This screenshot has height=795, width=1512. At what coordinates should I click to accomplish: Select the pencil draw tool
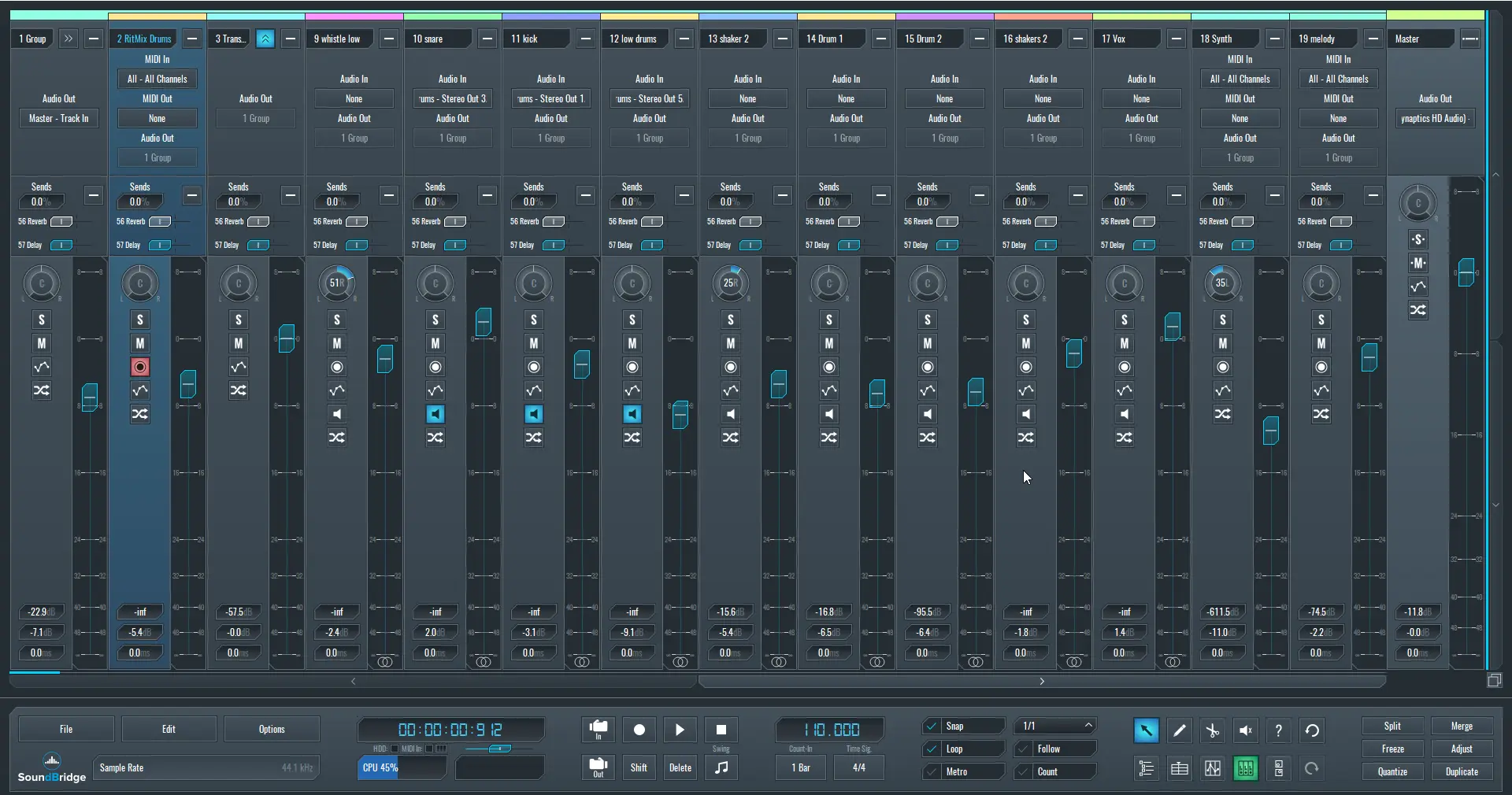tap(1179, 730)
